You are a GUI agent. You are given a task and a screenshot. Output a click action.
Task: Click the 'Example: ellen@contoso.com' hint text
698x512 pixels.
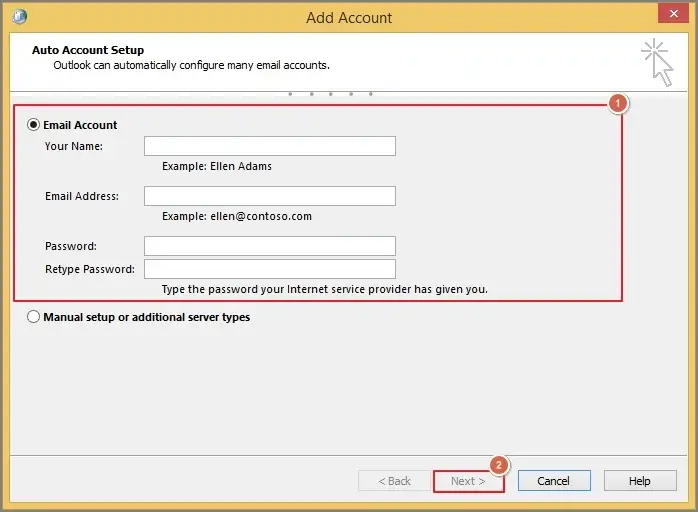click(x=237, y=216)
